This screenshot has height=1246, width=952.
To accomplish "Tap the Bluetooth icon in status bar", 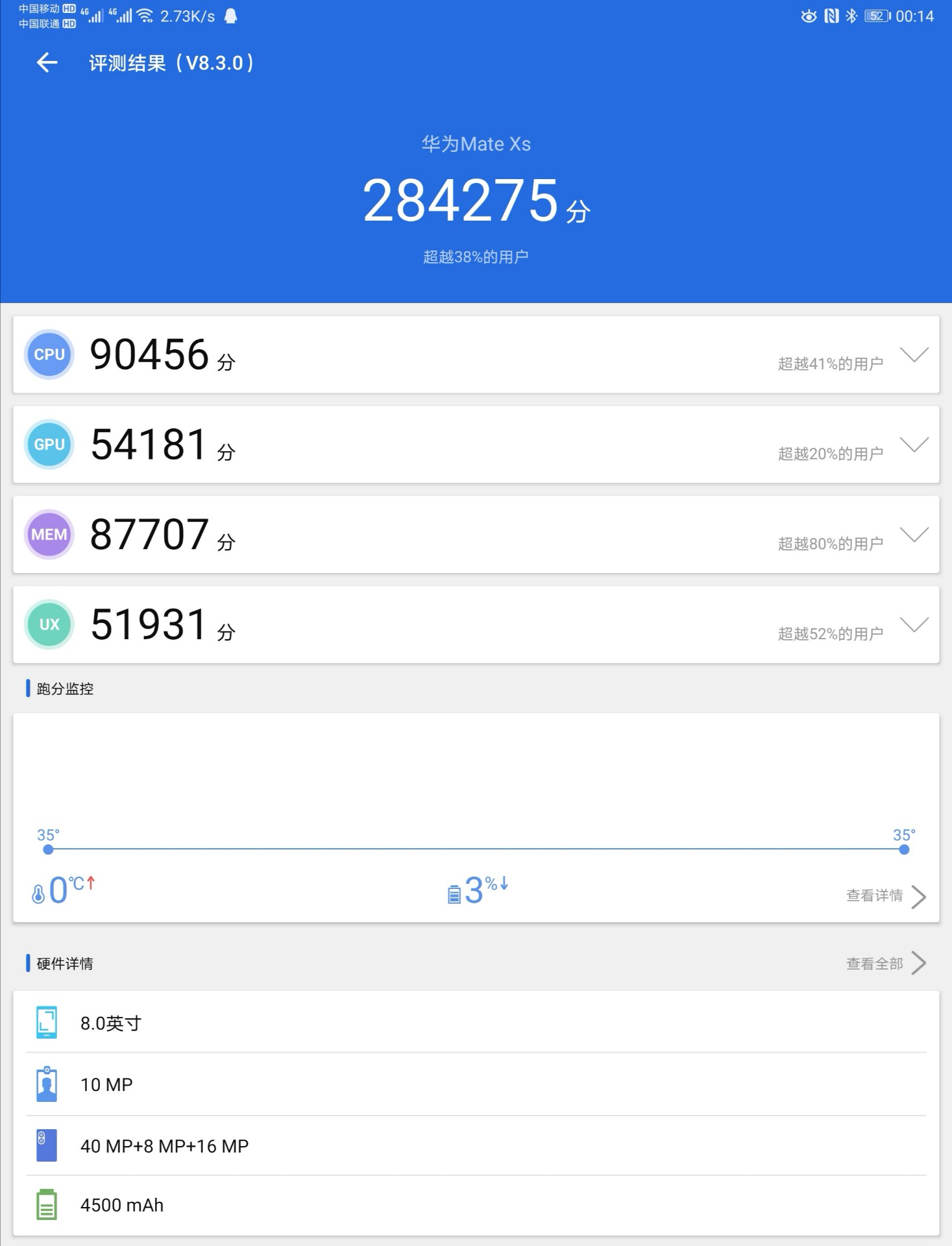I will 851,16.
